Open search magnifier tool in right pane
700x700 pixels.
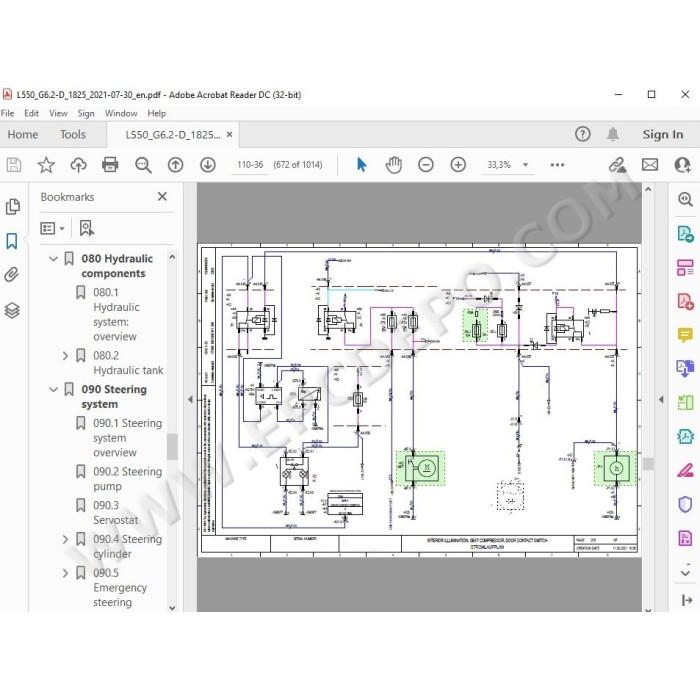(x=685, y=199)
